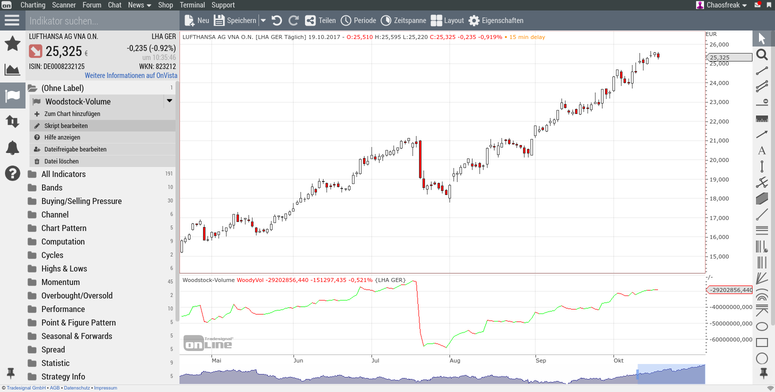Open the Chat menu item
The width and height of the screenshot is (775, 392).
[115, 5]
